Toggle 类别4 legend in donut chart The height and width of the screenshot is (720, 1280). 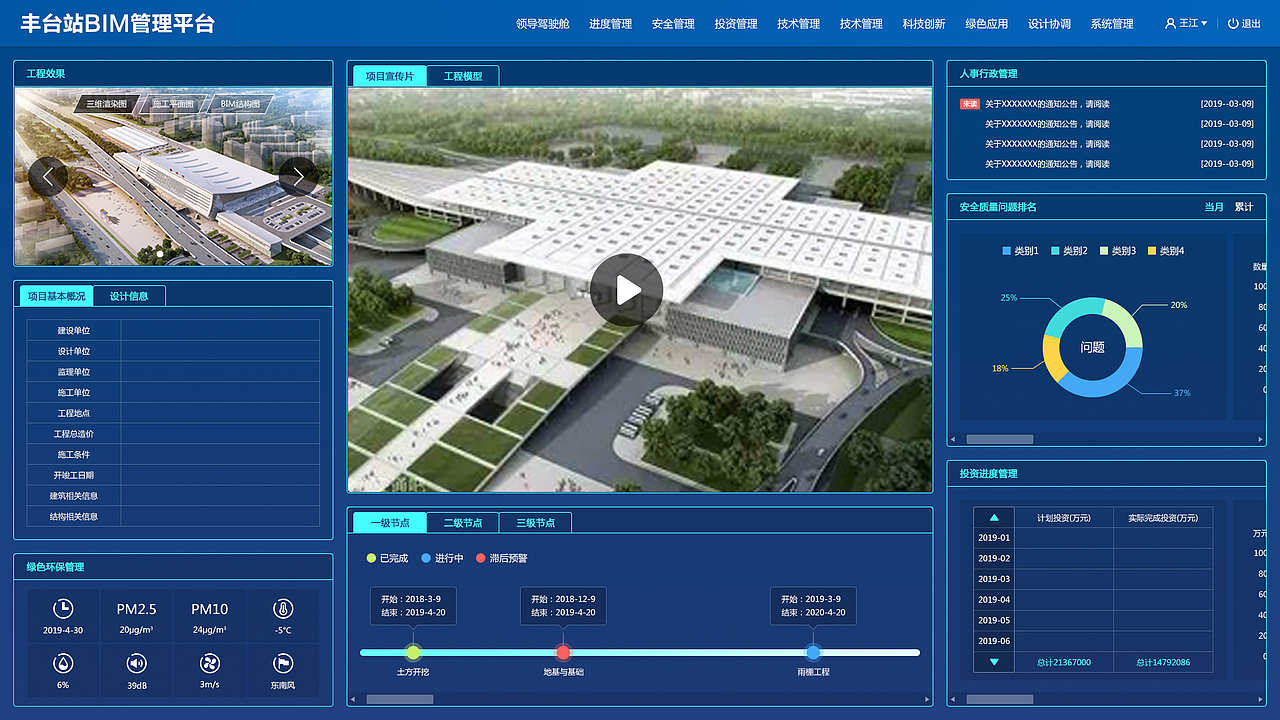1166,251
